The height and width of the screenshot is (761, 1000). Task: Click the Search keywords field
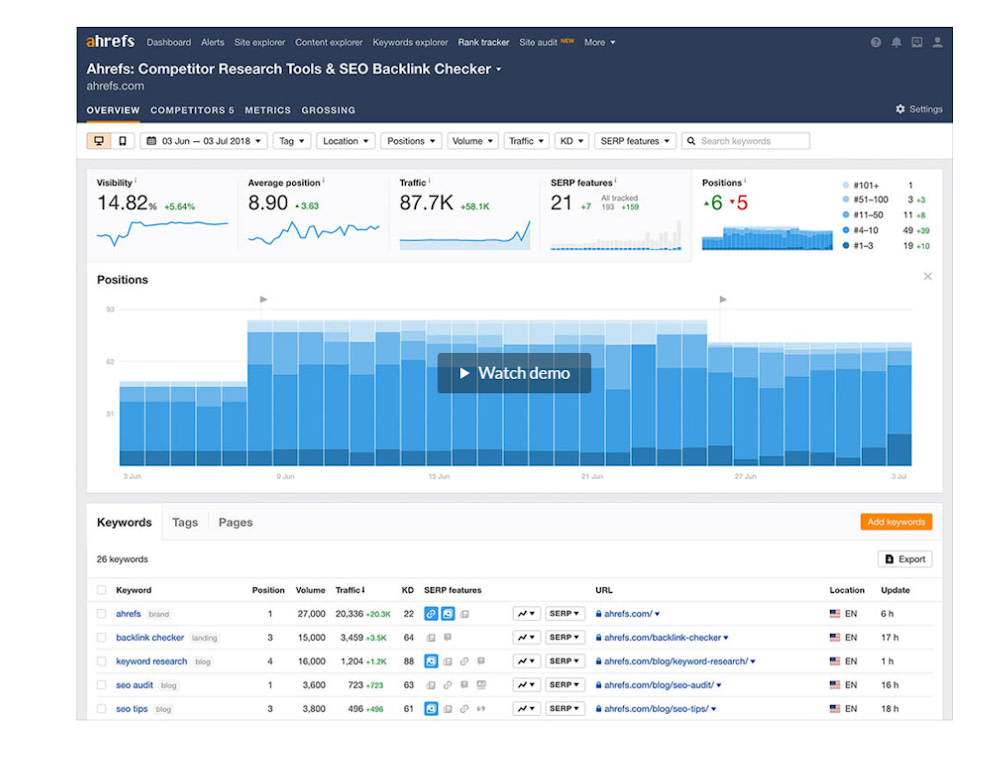[x=752, y=141]
